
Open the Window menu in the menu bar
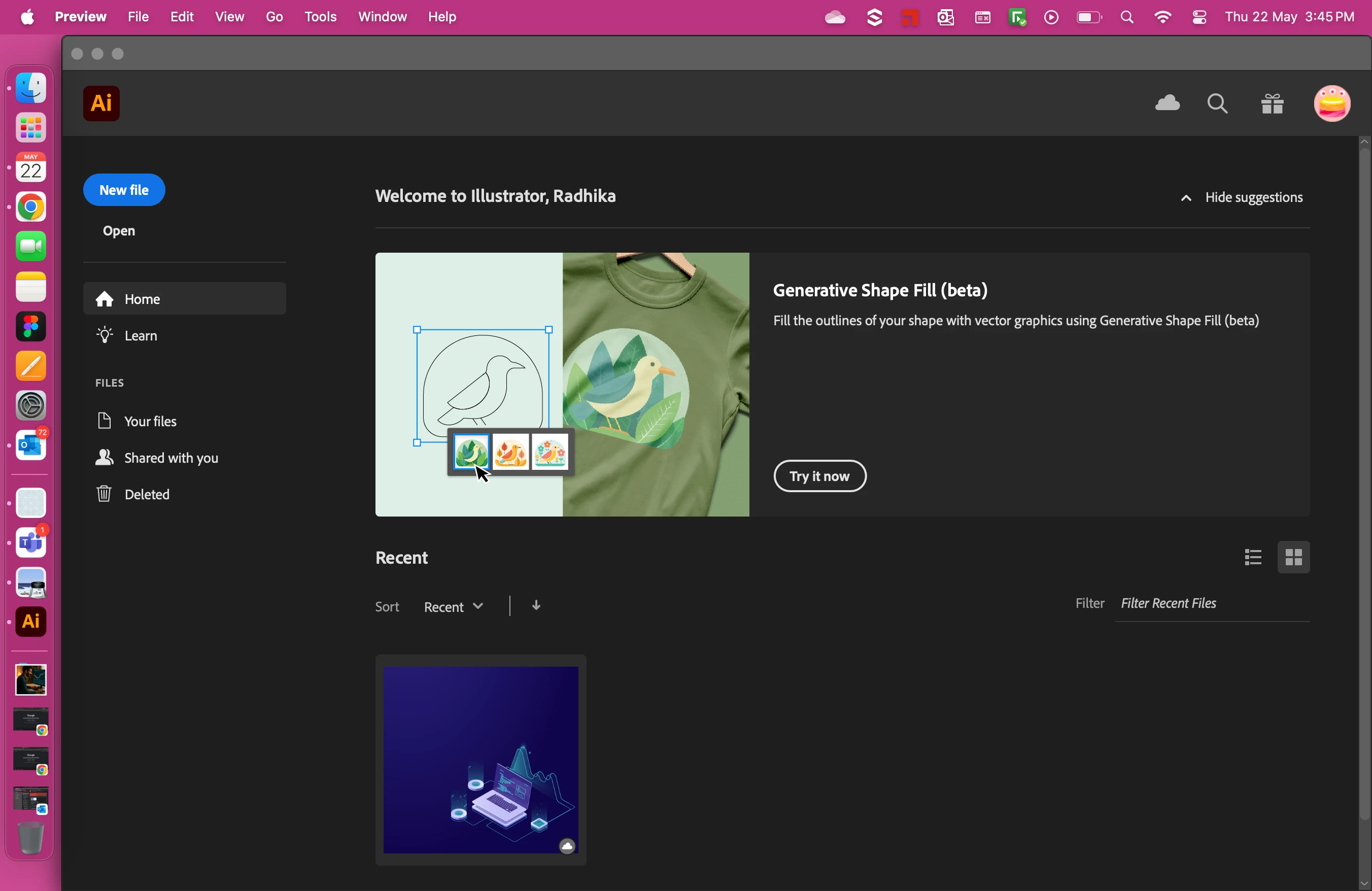pyautogui.click(x=382, y=17)
